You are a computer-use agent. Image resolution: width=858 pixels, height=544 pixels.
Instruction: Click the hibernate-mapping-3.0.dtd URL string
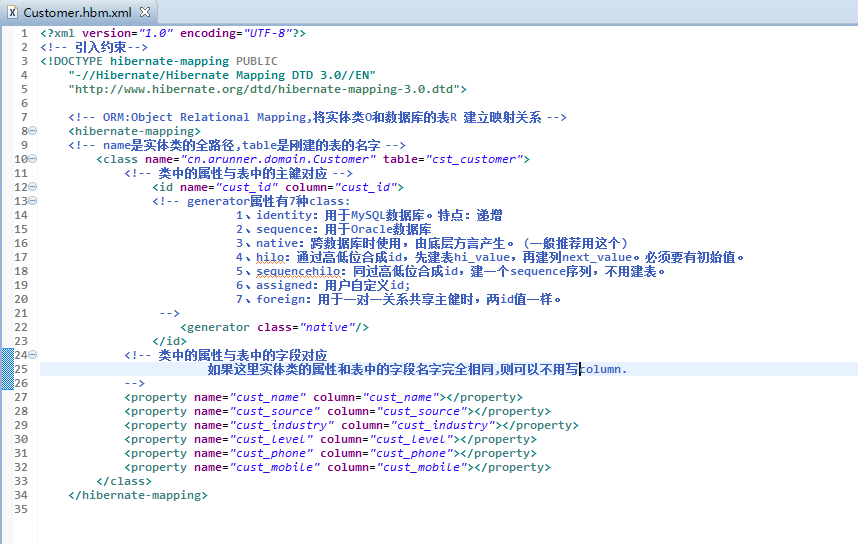pos(264,89)
